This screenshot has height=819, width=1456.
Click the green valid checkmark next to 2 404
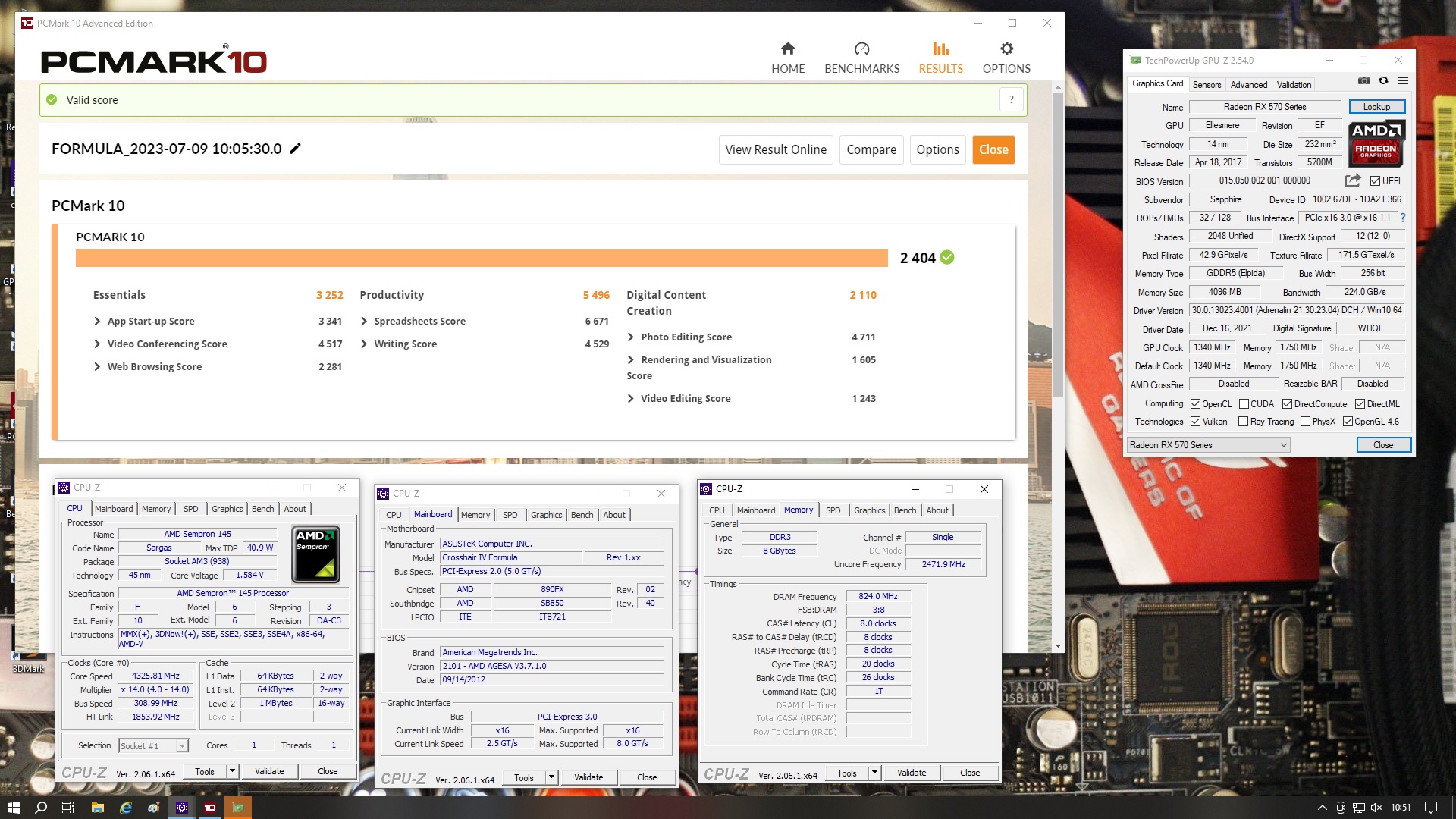[946, 257]
